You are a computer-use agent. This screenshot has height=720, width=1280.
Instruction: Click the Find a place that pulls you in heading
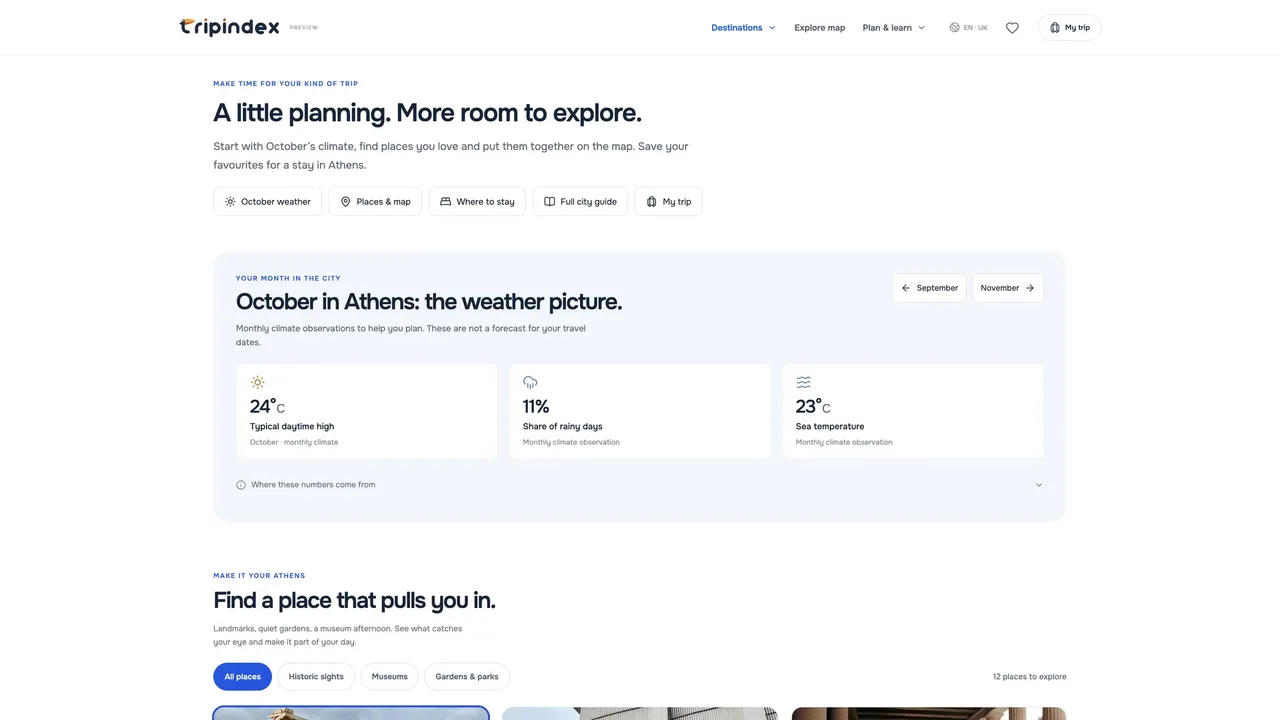click(354, 601)
